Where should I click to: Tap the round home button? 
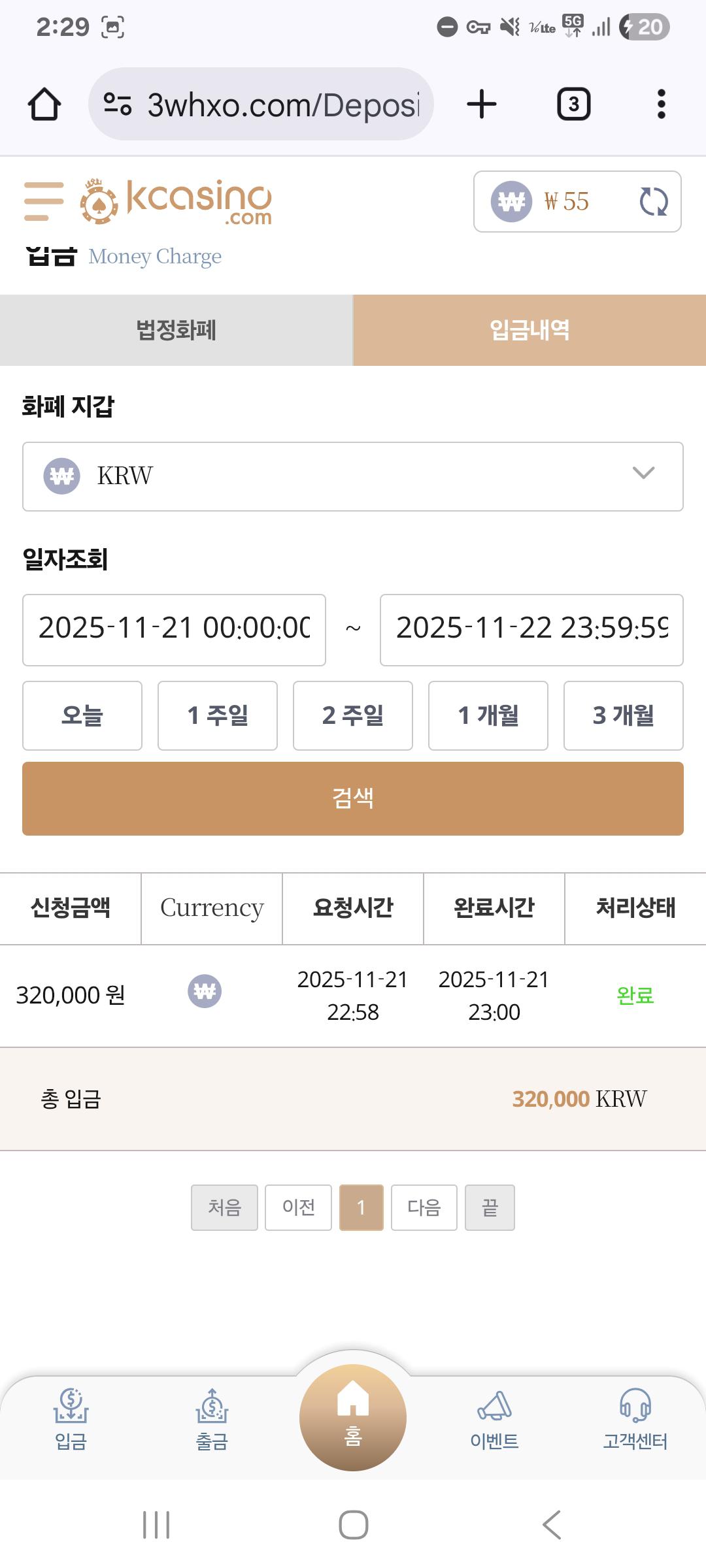(353, 1418)
